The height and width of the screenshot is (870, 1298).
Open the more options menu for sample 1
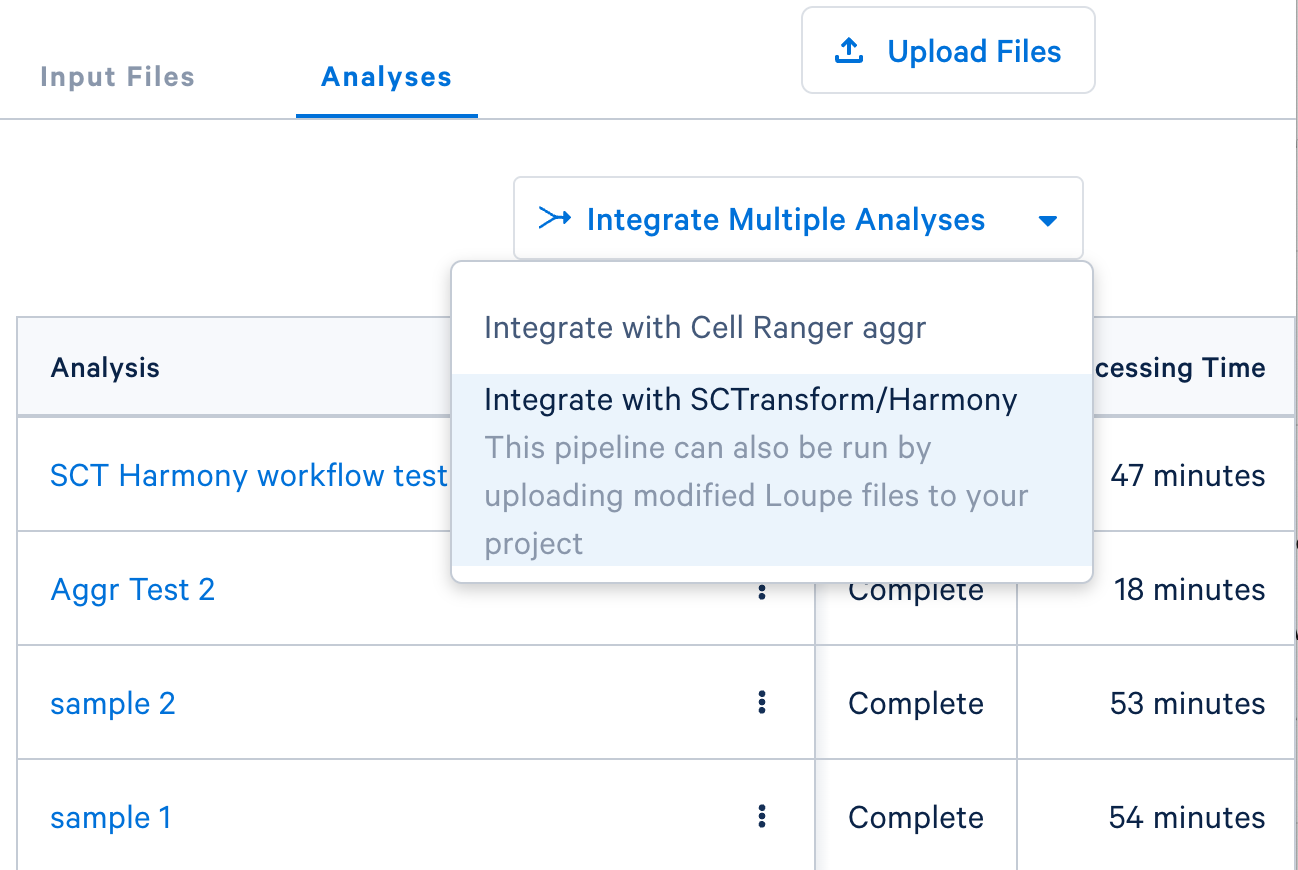[762, 817]
